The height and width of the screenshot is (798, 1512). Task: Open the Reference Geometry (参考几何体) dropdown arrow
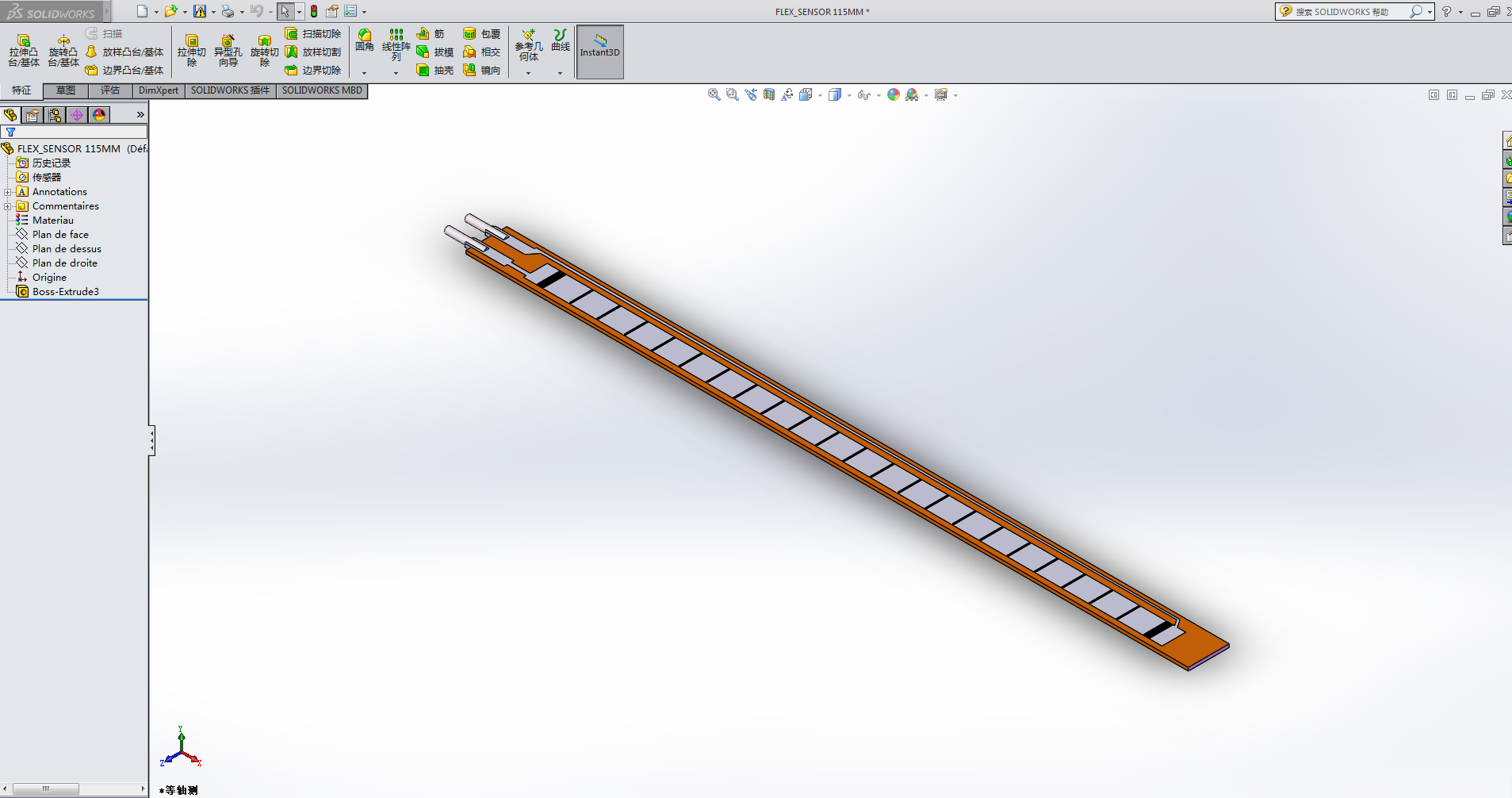(528, 73)
